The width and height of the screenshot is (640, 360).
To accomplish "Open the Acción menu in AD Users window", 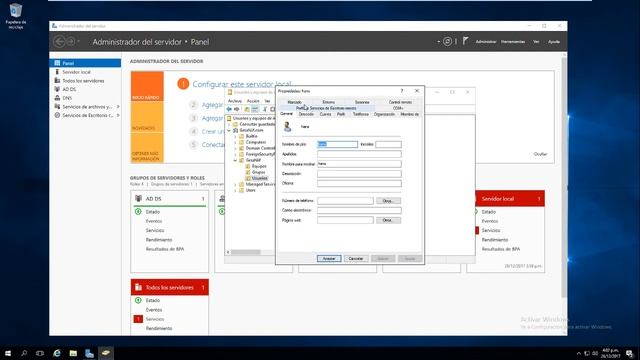I will pyautogui.click(x=253, y=101).
